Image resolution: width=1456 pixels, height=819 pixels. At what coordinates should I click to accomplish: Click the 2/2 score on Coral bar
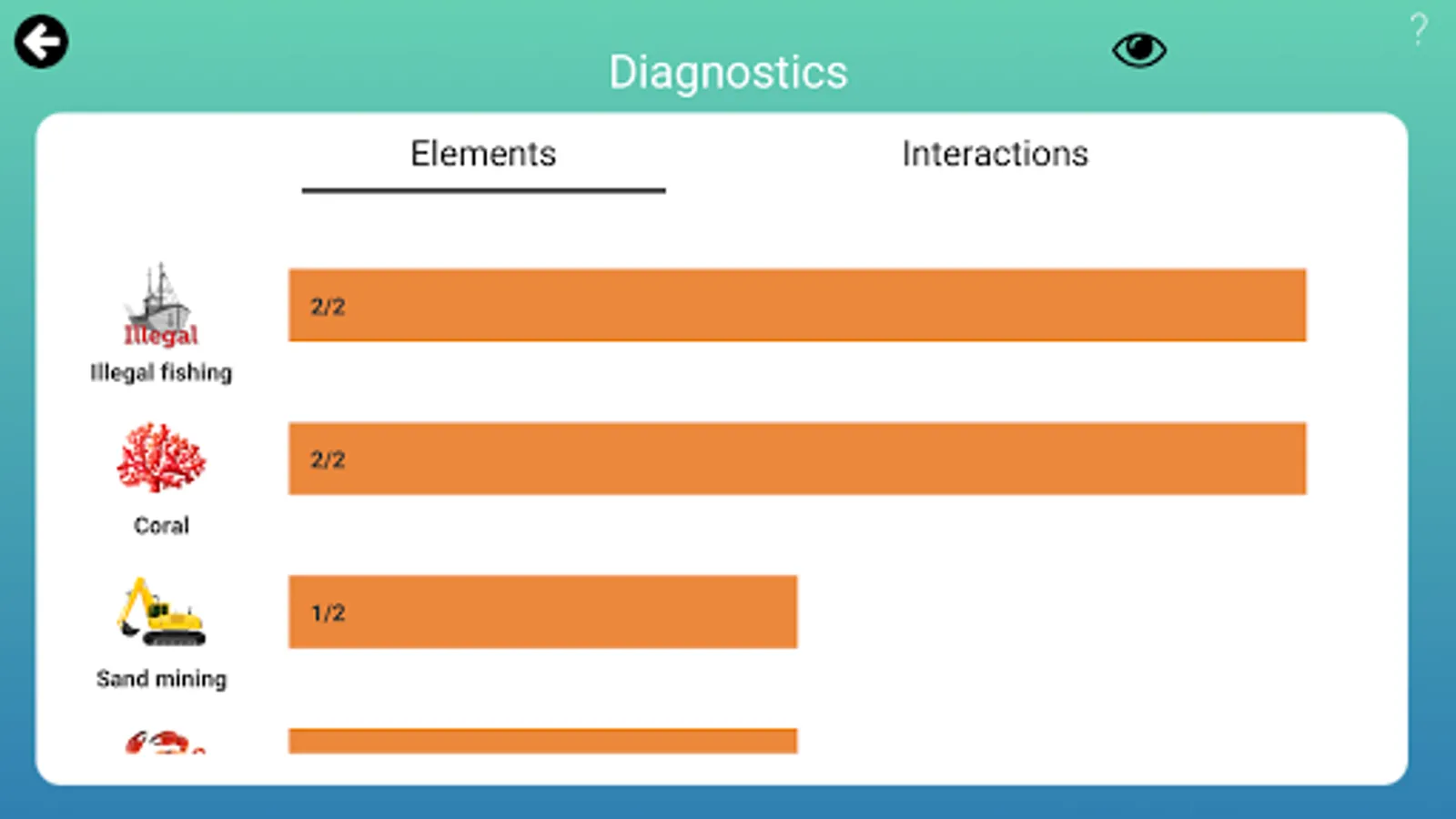[328, 460]
